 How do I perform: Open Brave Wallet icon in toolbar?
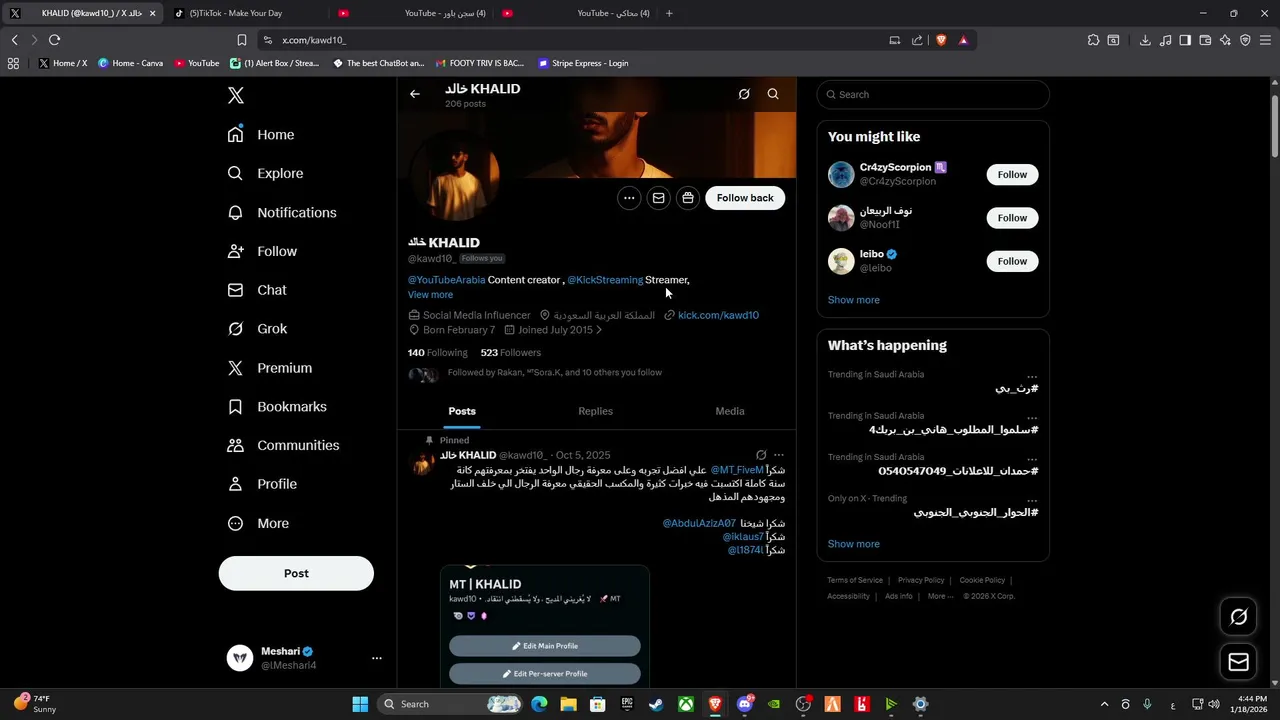pos(1205,40)
